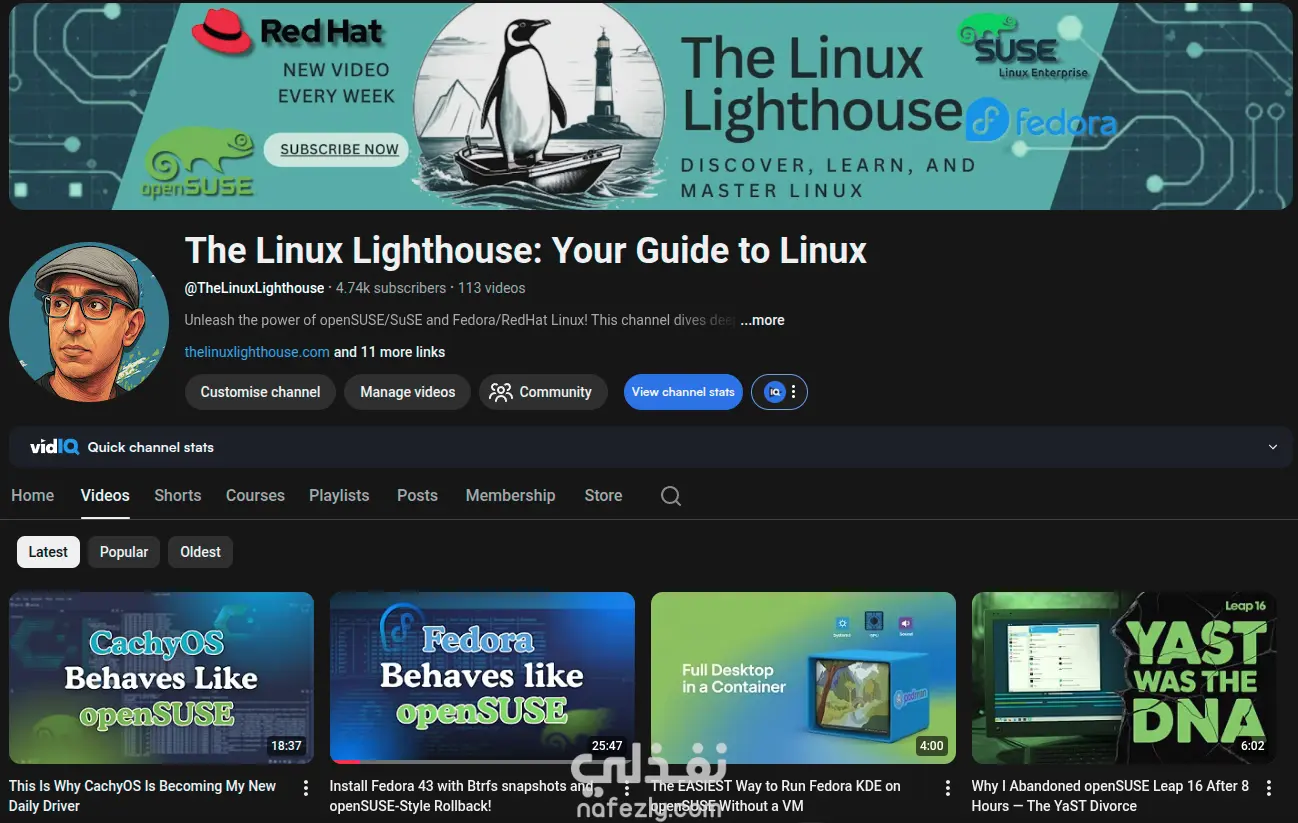
Task: Expand channel description with ...more
Action: pyautogui.click(x=762, y=320)
